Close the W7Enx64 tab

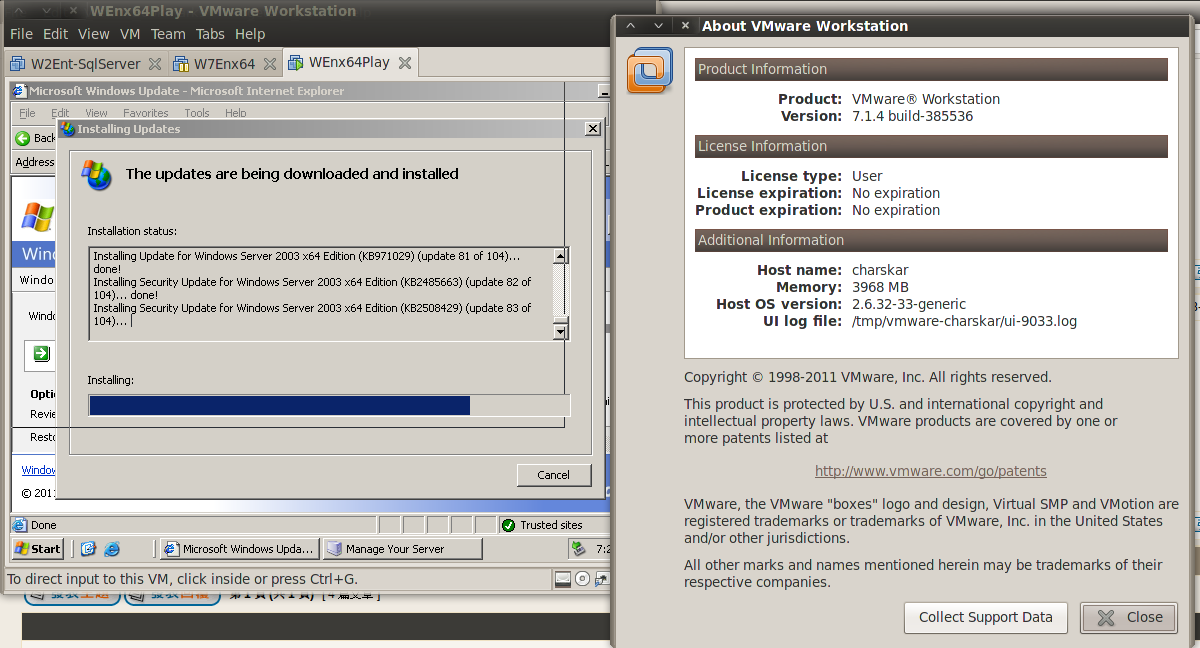tap(270, 64)
